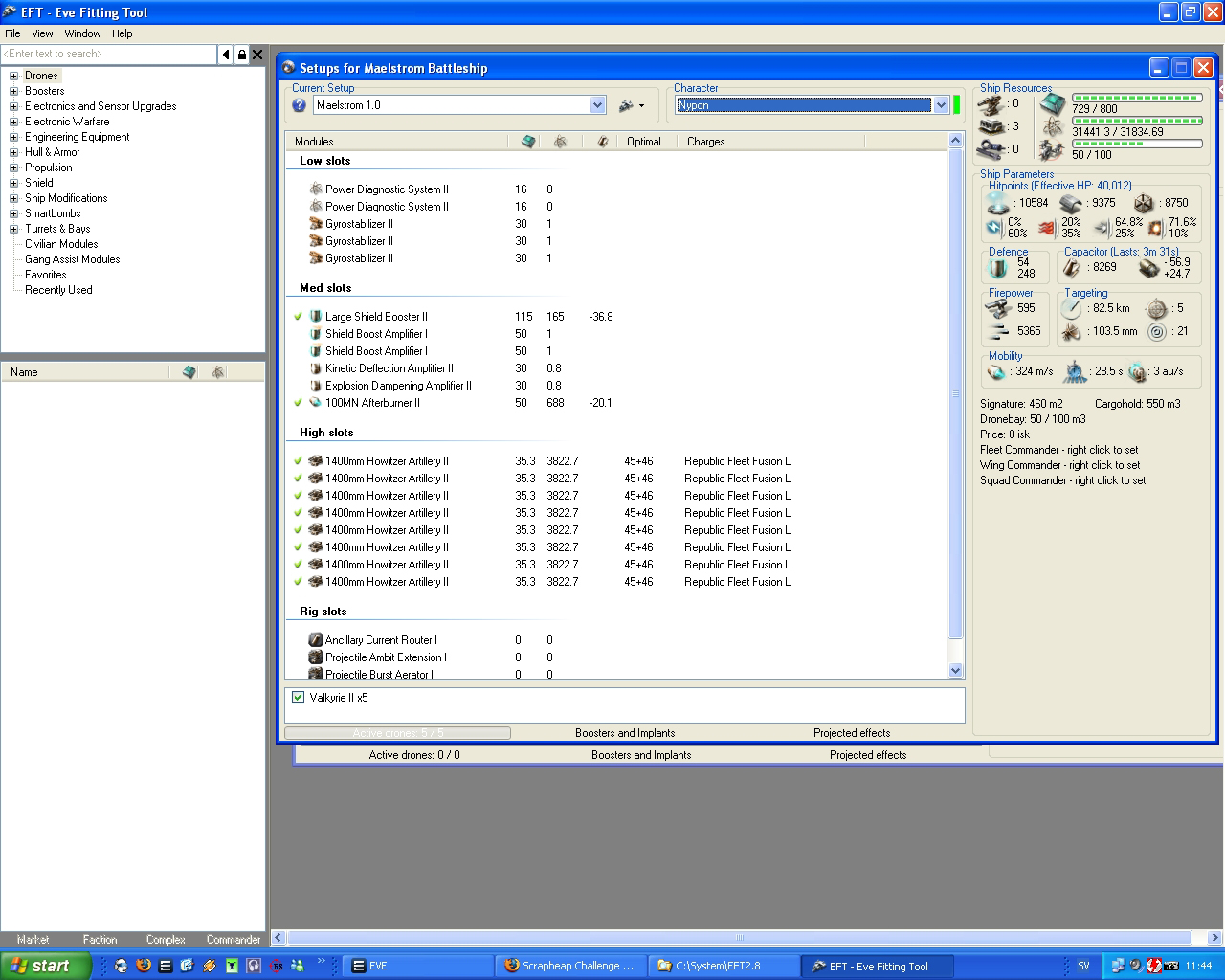Open the Window menu
The height and width of the screenshot is (980, 1225).
(x=82, y=33)
